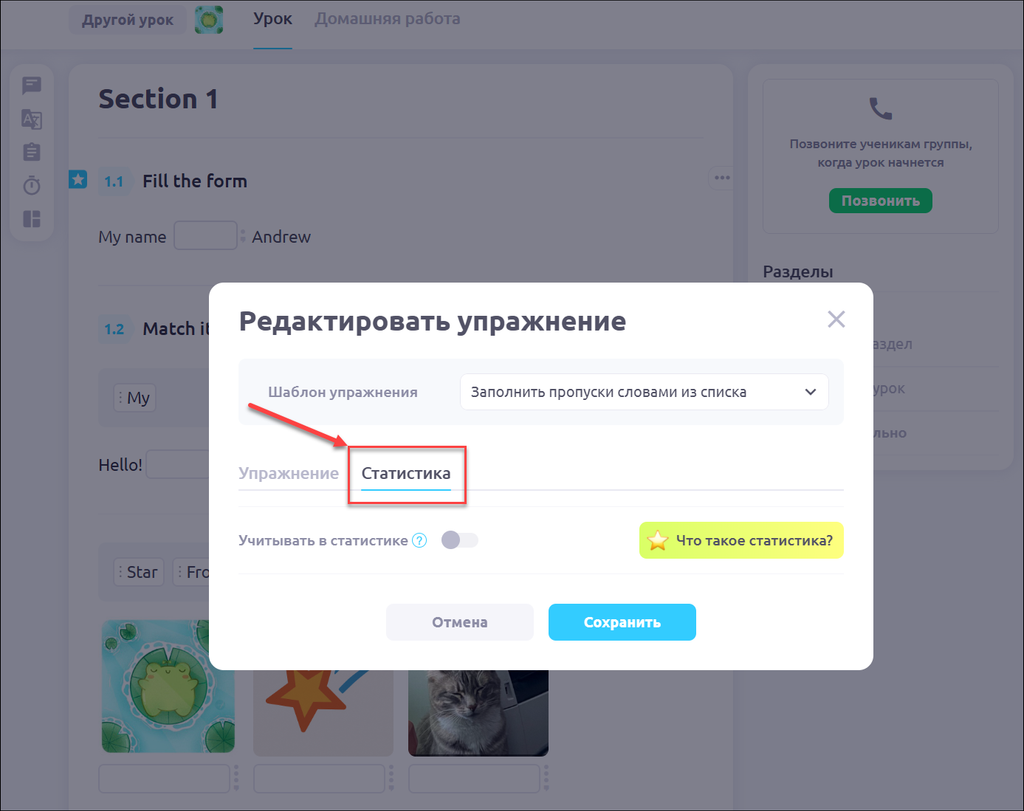Switch to the Урок tab
Image resolution: width=1024 pixels, height=811 pixels.
coord(272,19)
